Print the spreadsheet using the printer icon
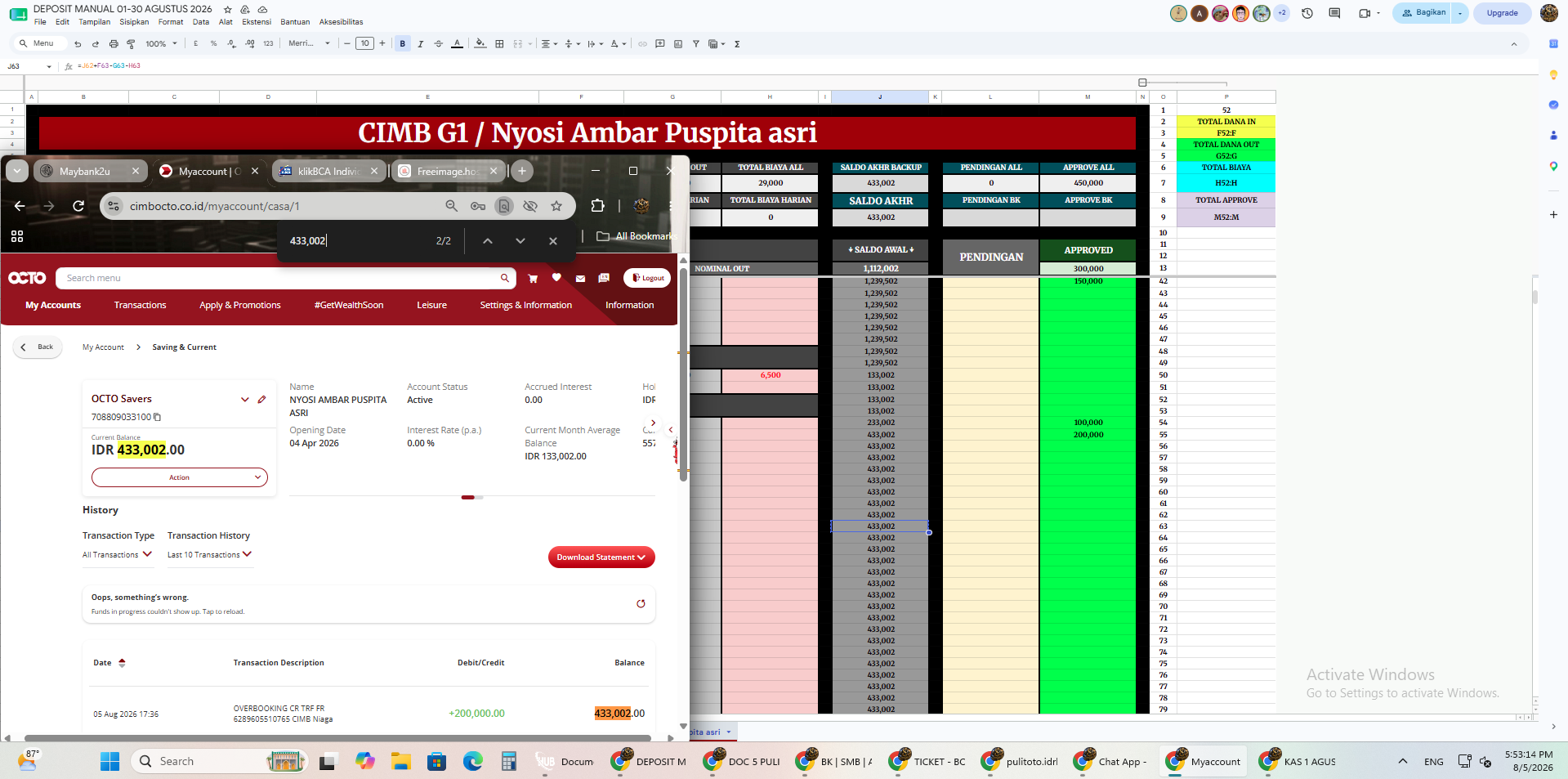Image resolution: width=1568 pixels, height=779 pixels. pos(114,44)
